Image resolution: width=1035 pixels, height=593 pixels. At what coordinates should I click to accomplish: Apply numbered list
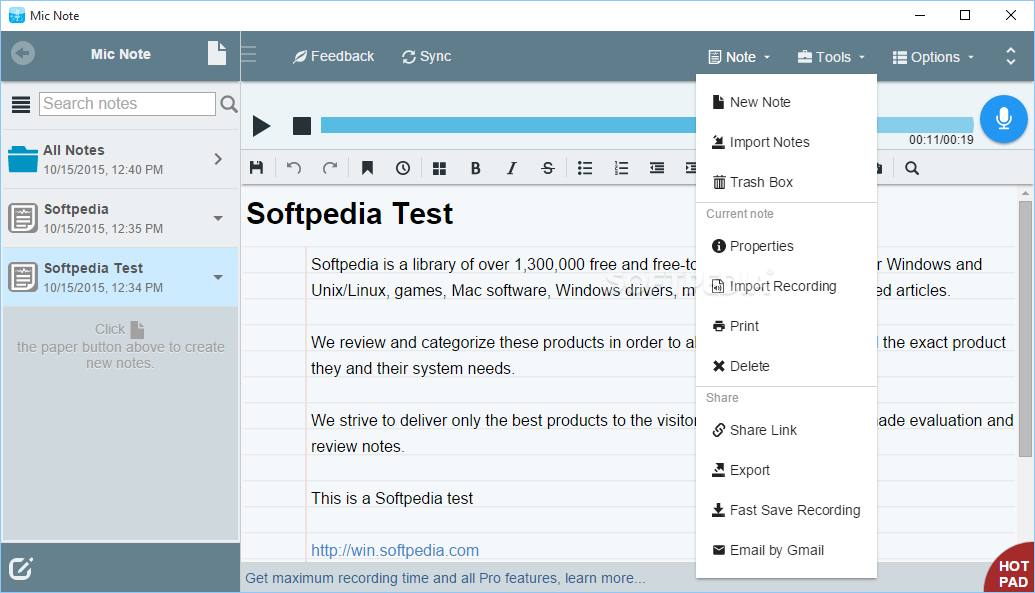pos(621,168)
